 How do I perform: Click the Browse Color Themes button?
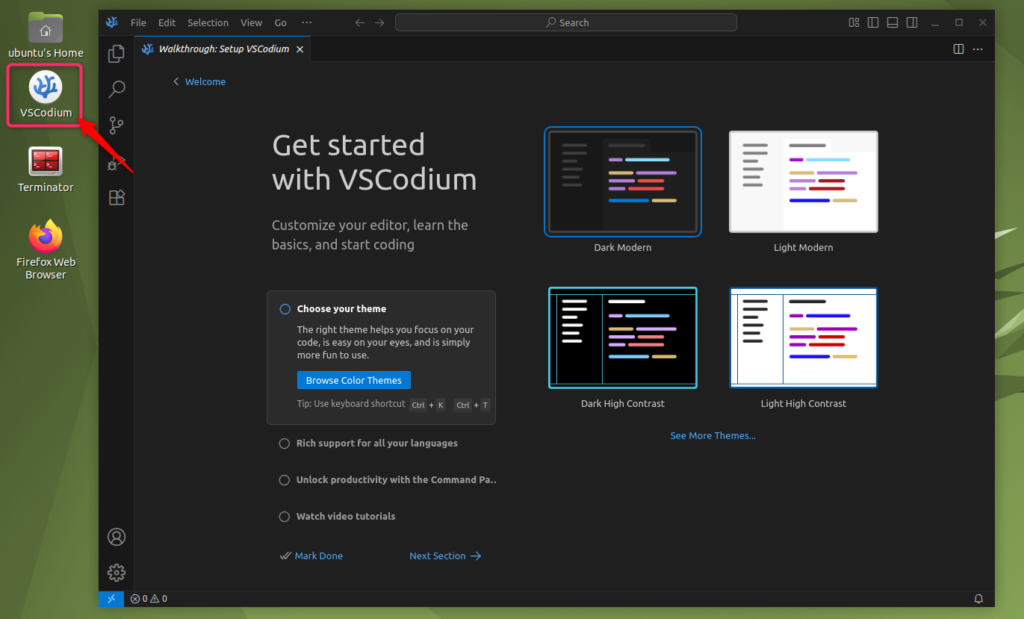353,380
